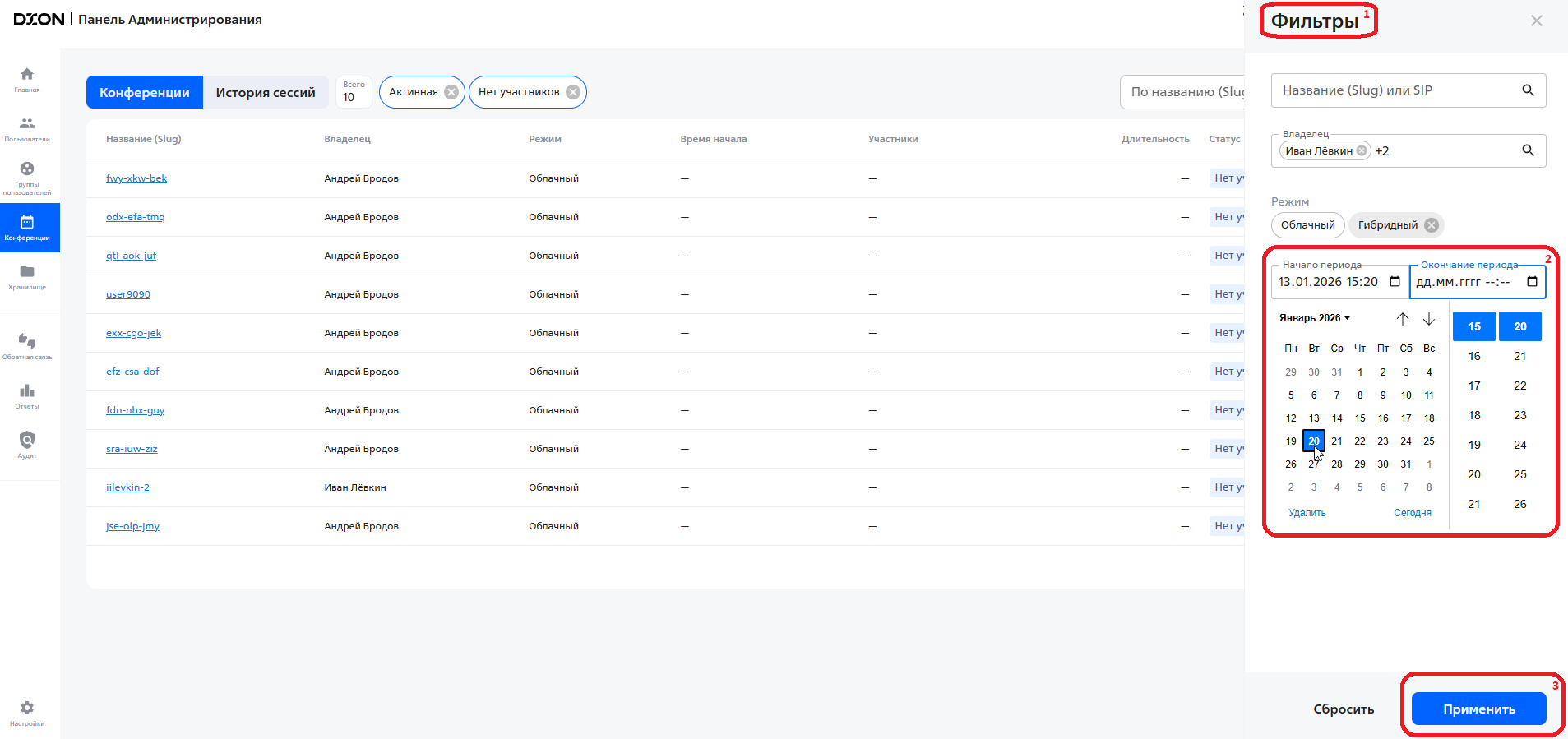
Task: Go to previous month with up arrow
Action: pos(1403,319)
